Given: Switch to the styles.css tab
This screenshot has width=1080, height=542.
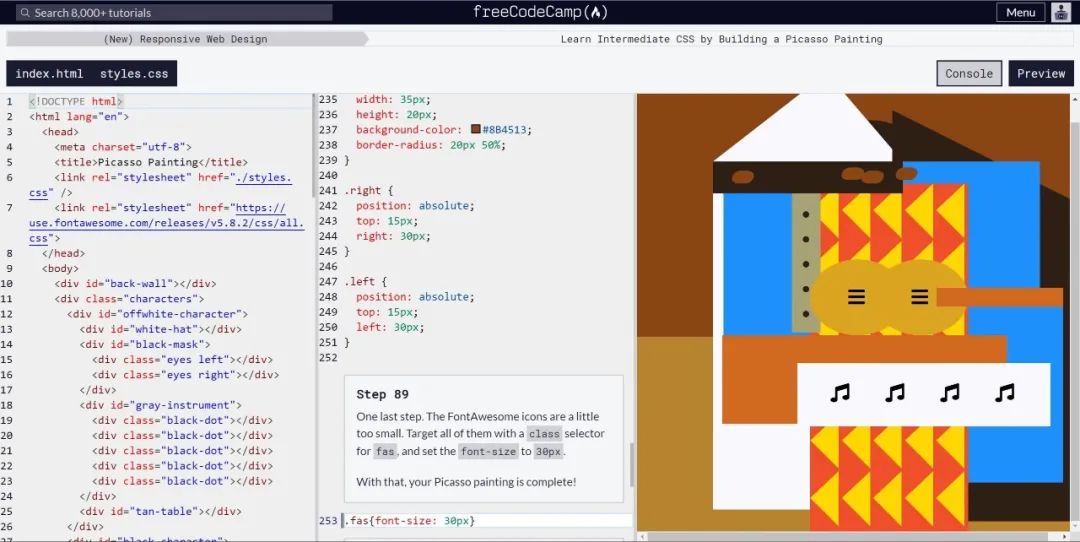Looking at the screenshot, I should (x=134, y=74).
